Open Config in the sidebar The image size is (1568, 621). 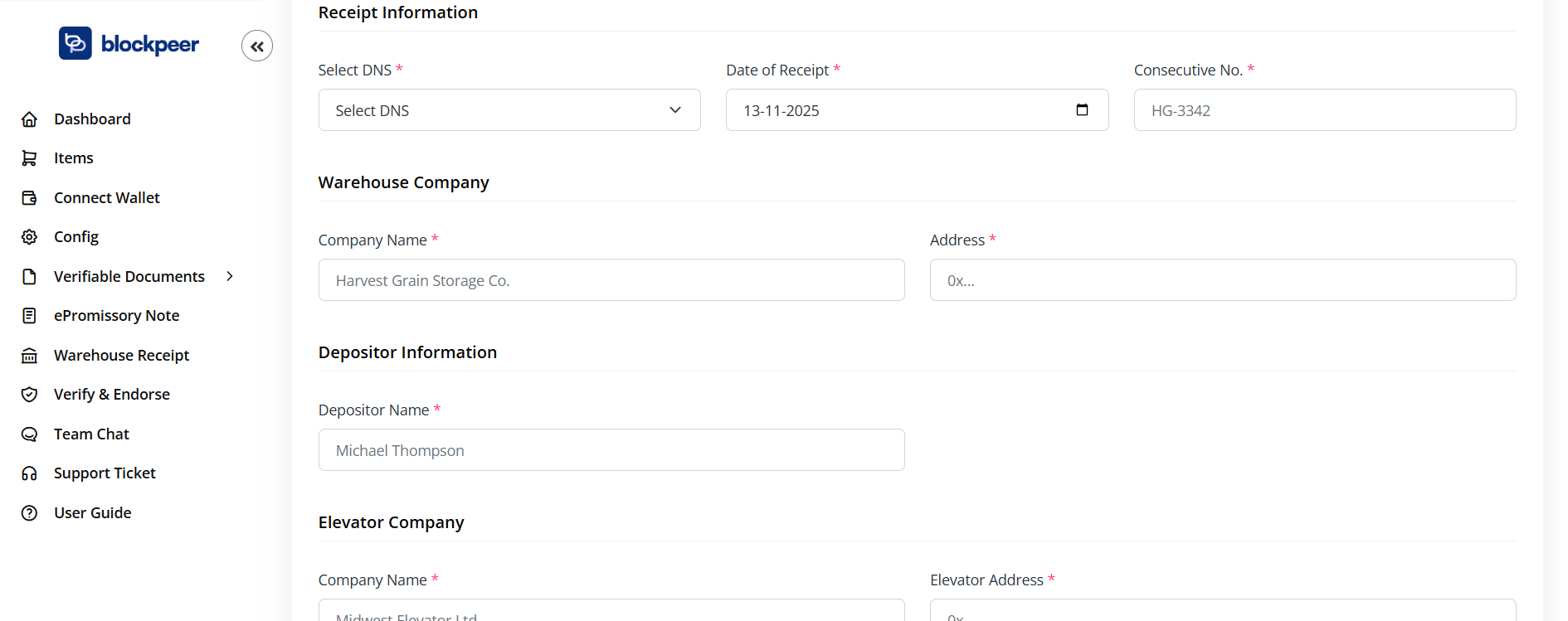[x=76, y=236]
